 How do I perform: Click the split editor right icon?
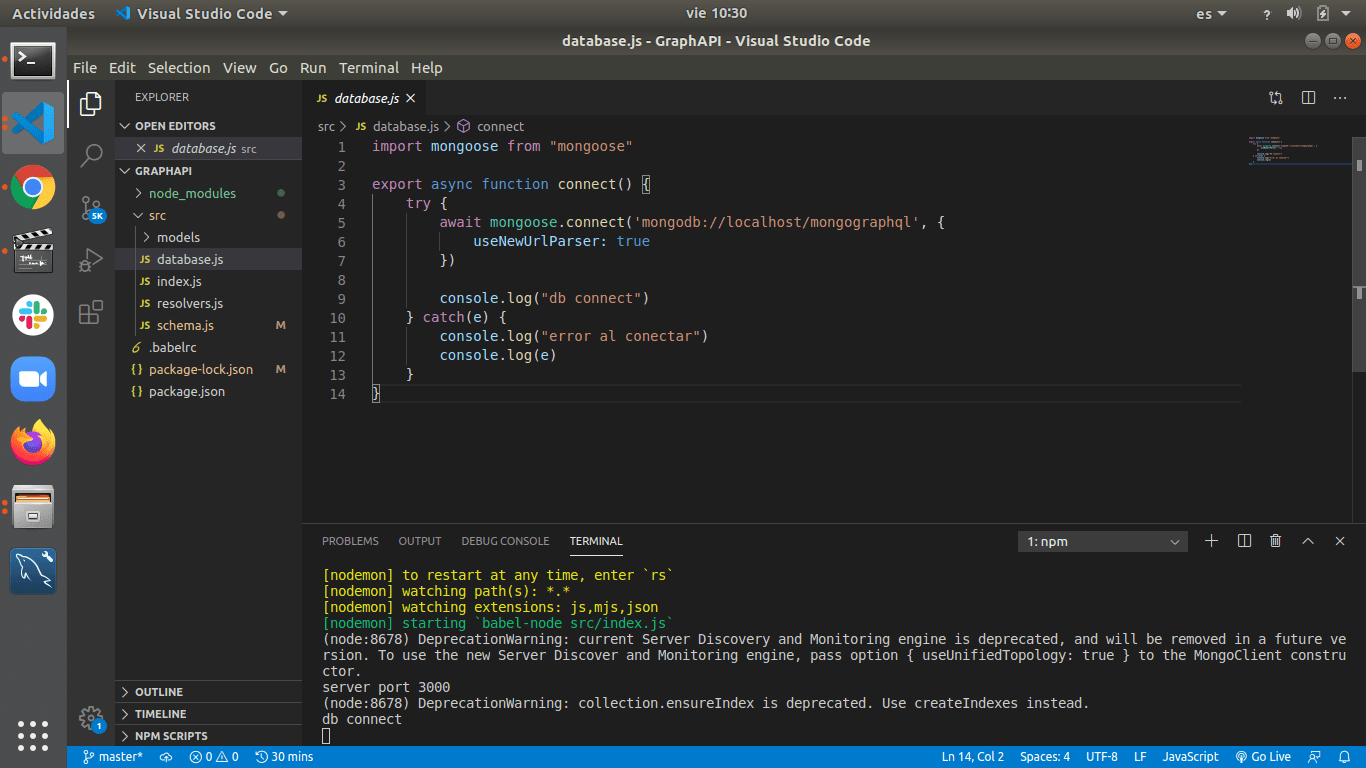[1308, 98]
